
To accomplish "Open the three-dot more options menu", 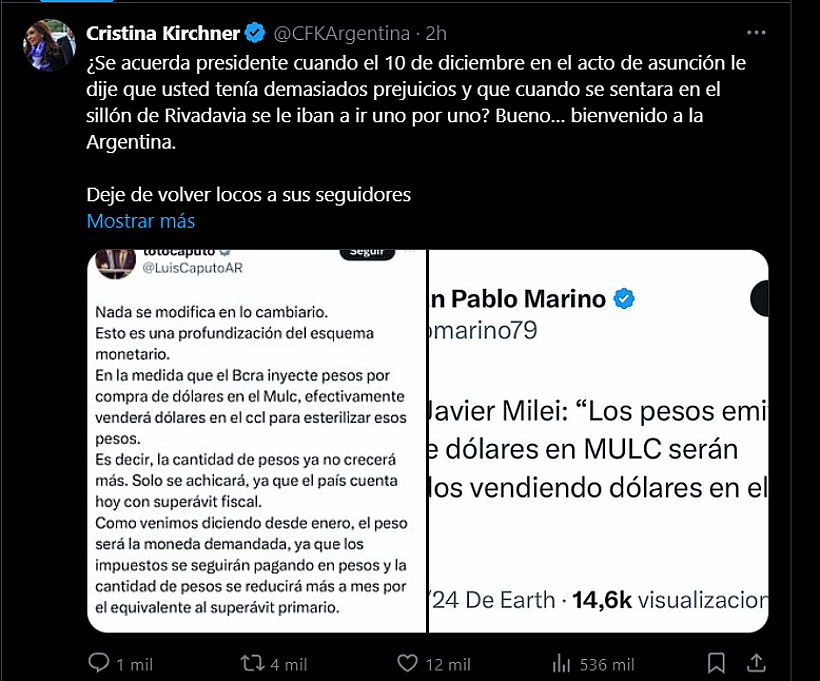I will pos(756,32).
